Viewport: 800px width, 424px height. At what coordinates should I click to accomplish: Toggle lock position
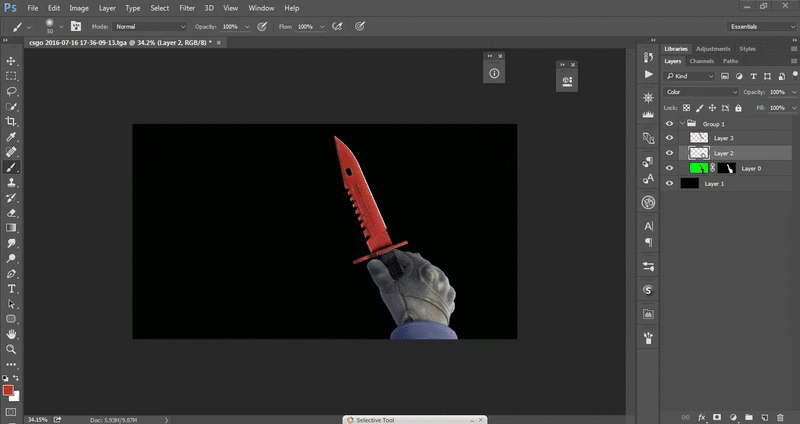(712, 108)
